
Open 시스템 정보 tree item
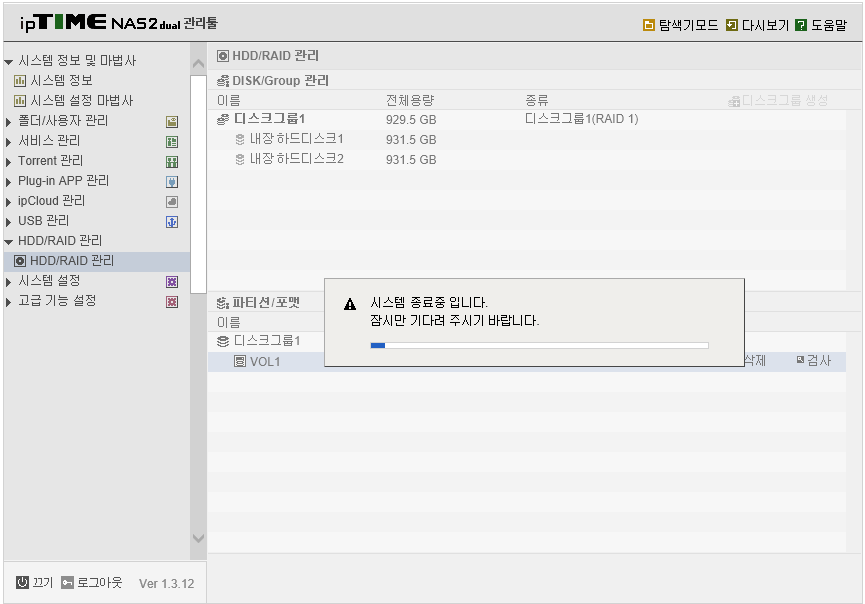click(x=61, y=81)
